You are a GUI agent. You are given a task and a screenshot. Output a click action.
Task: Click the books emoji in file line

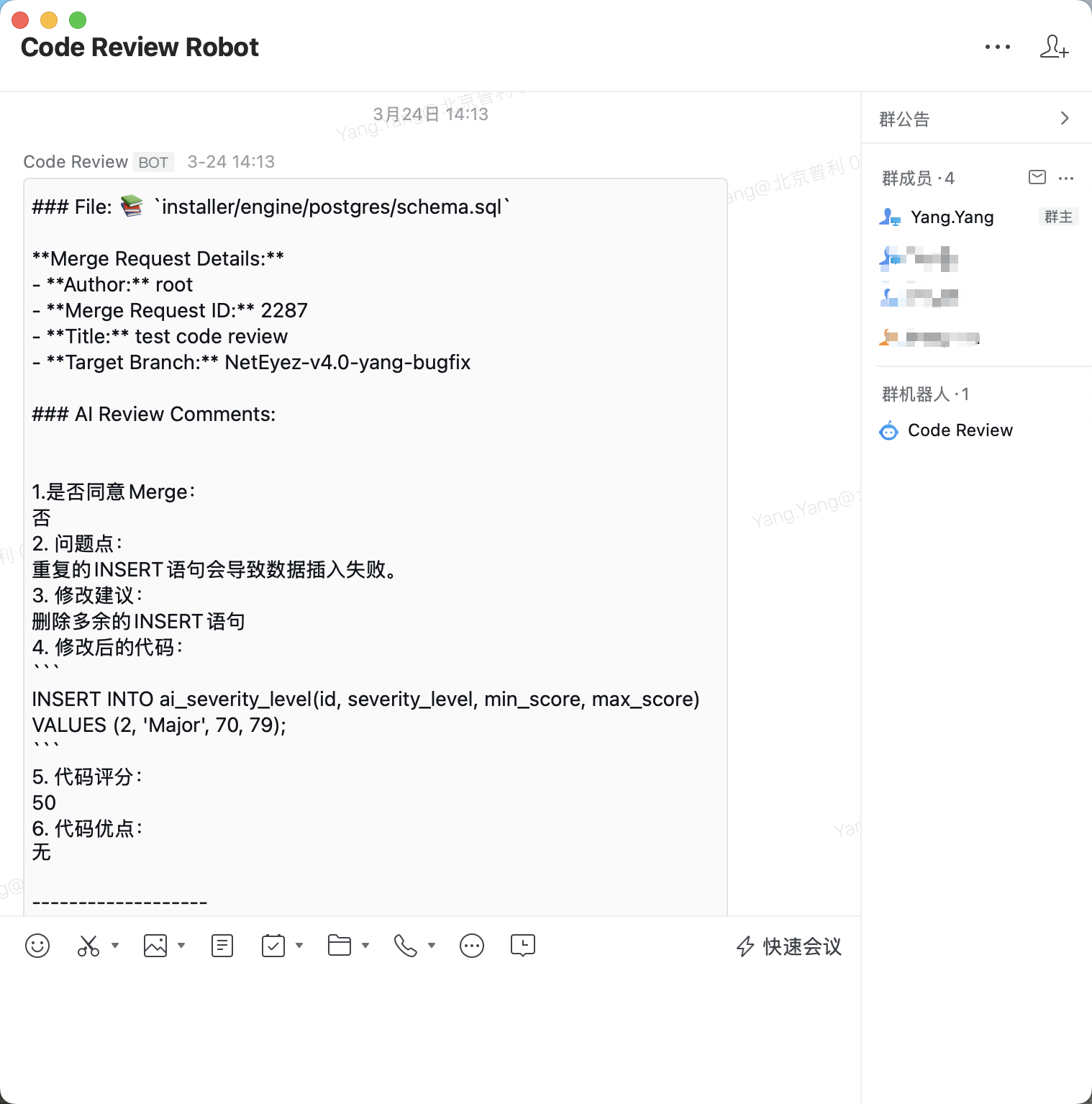point(132,207)
